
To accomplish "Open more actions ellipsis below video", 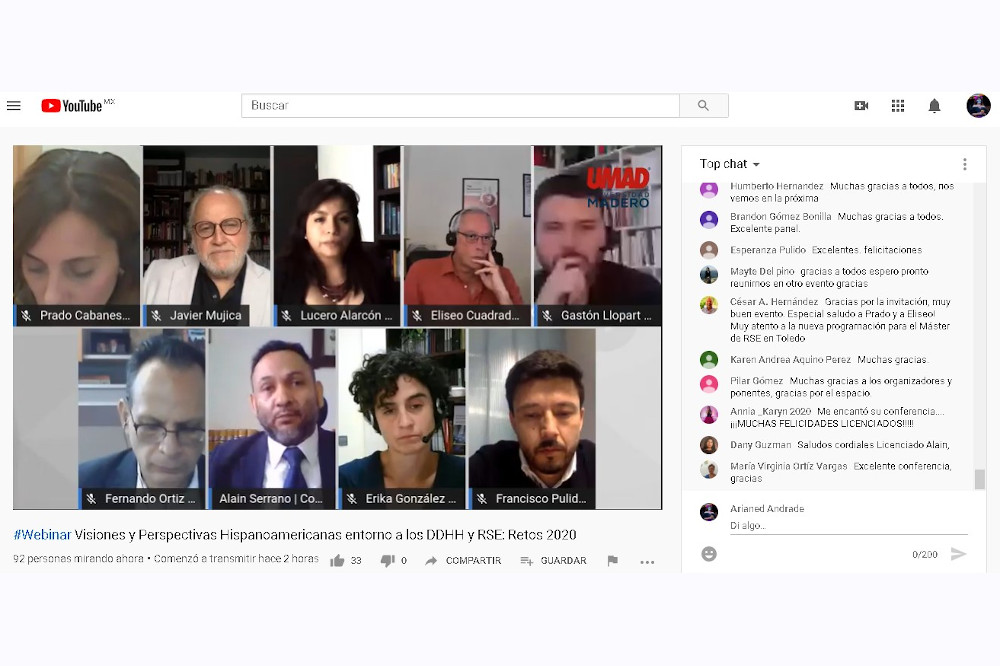I will [x=647, y=562].
